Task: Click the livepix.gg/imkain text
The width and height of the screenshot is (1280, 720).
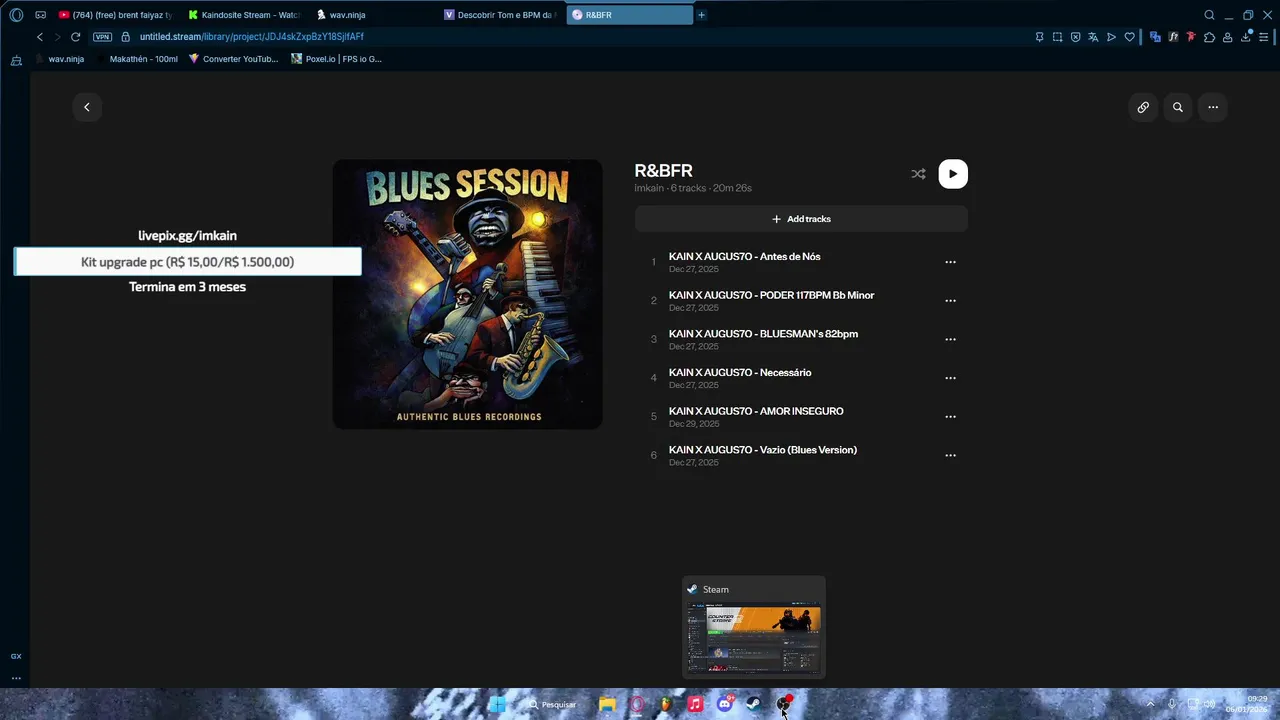Action: (x=187, y=236)
